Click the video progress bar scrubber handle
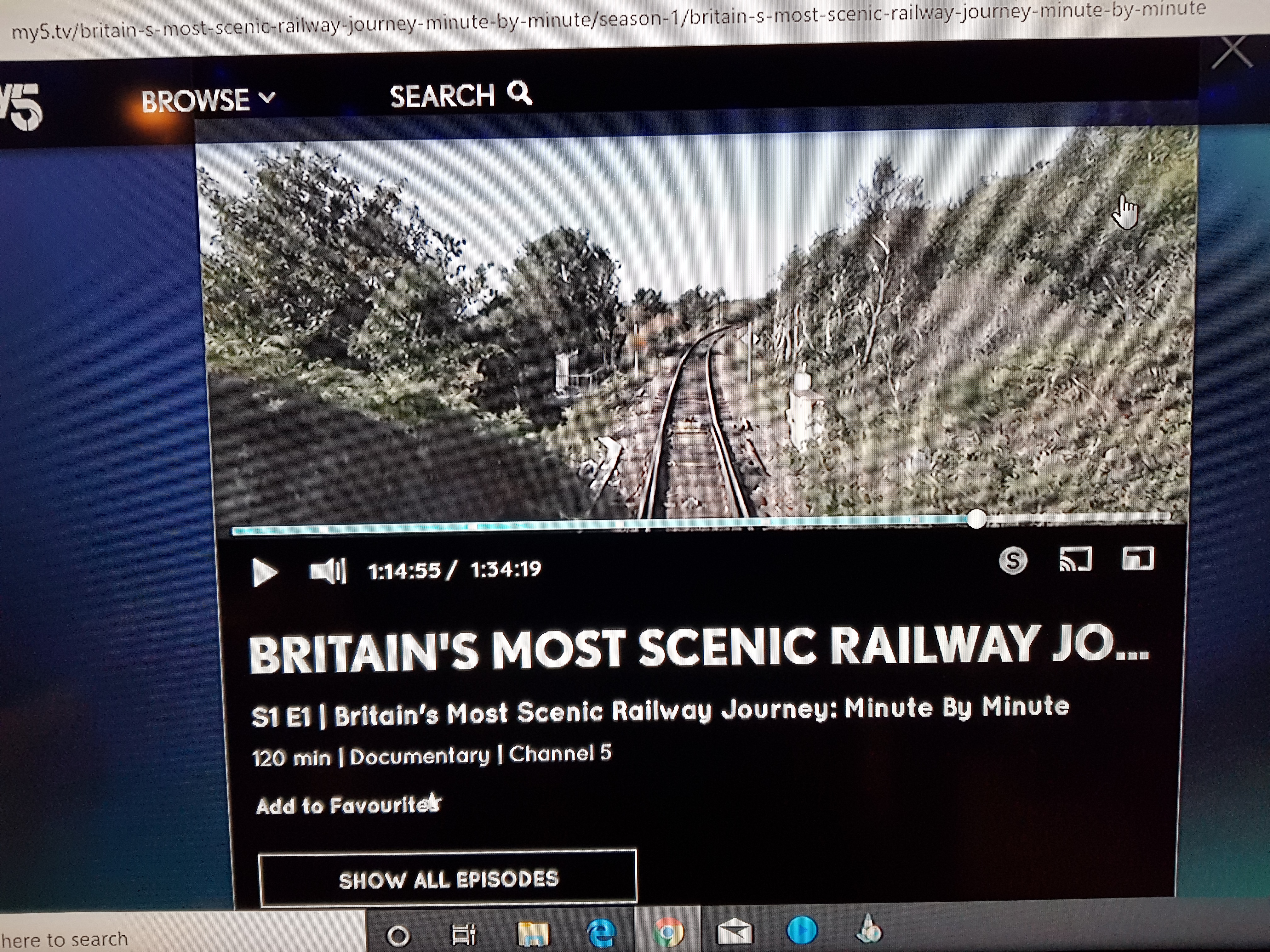 976,519
